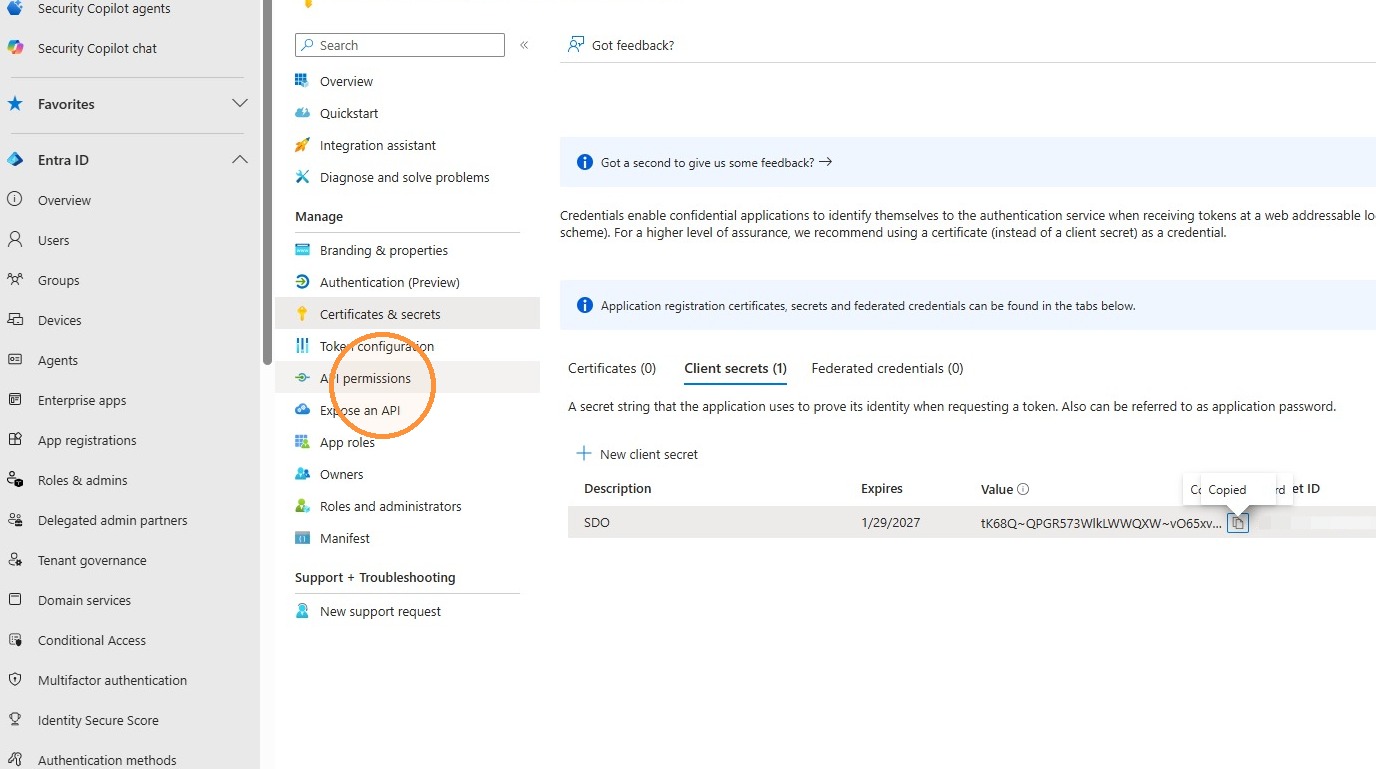The image size is (1376, 769).
Task: Copy the SDO client secret value
Action: pos(1238,523)
